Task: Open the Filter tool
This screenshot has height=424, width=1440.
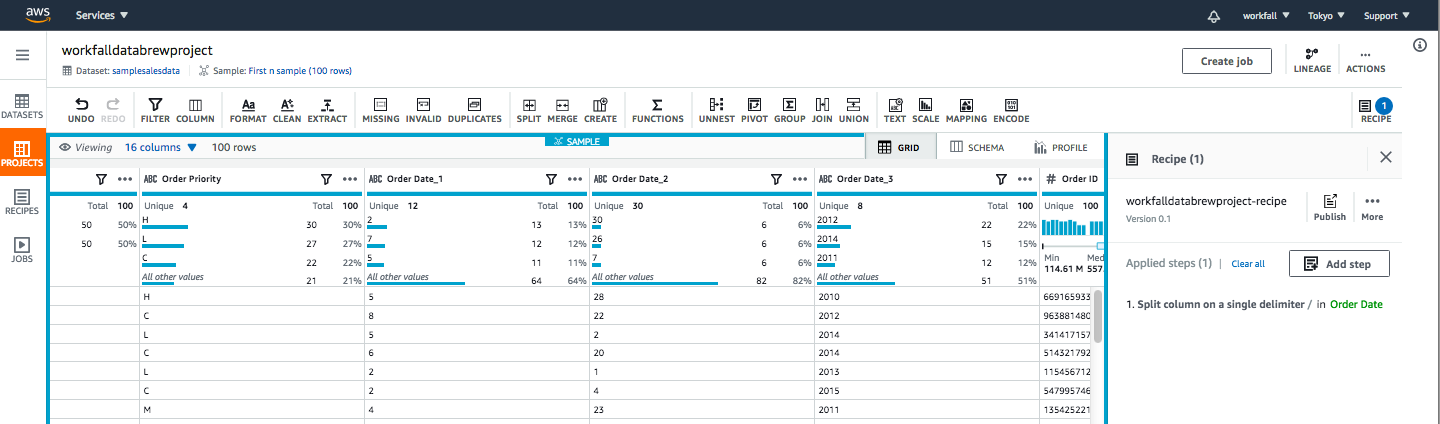Action: [155, 110]
